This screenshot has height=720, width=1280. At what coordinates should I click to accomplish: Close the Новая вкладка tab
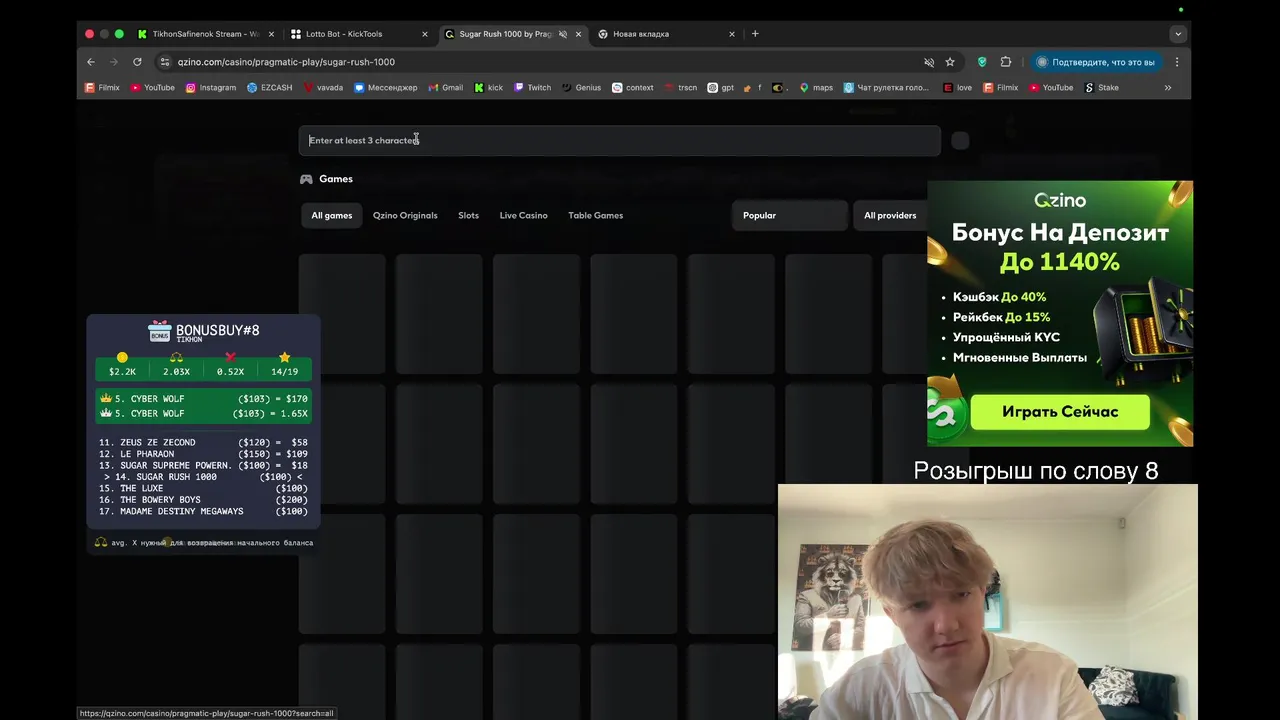point(732,34)
